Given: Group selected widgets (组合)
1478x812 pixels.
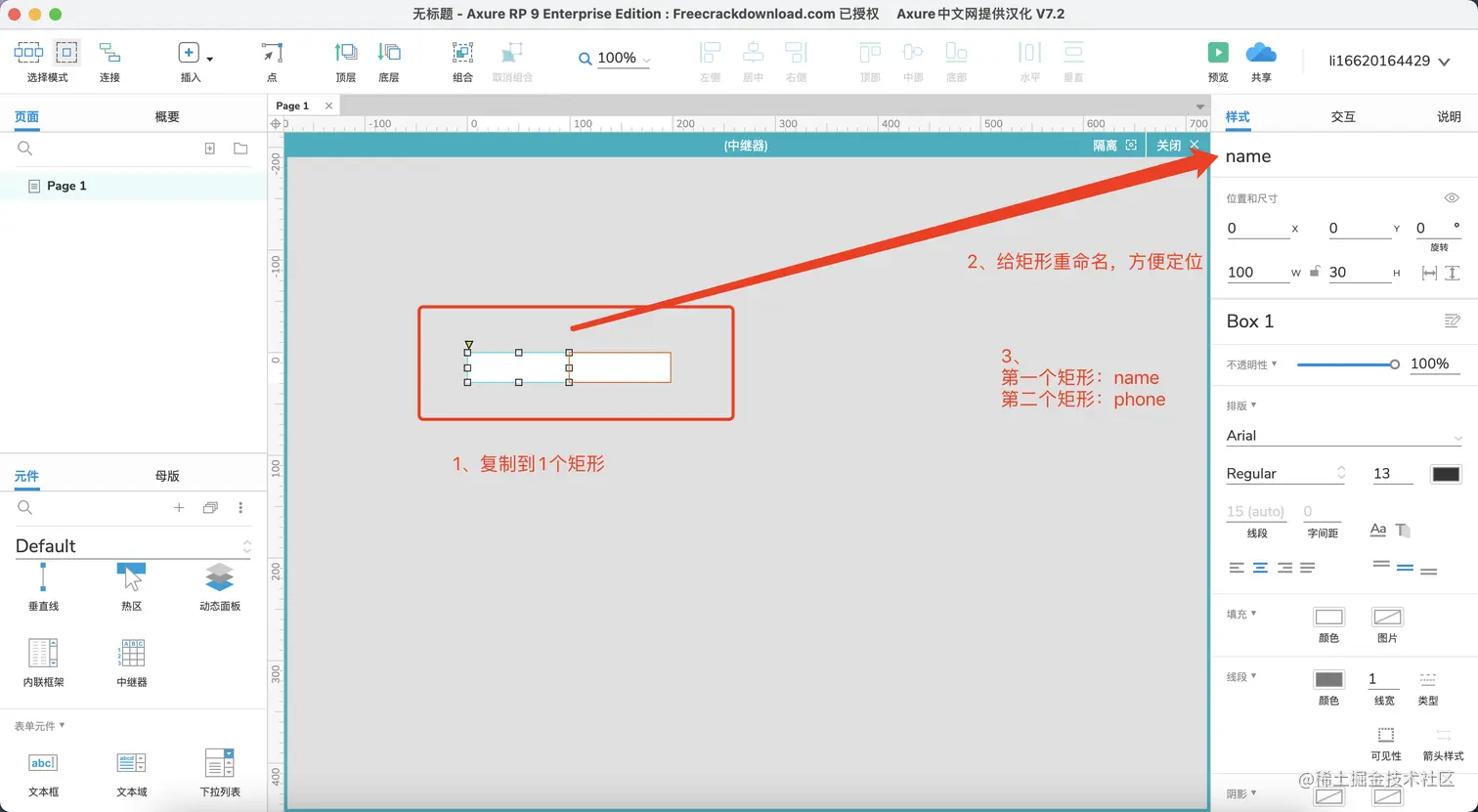Looking at the screenshot, I should point(463,53).
